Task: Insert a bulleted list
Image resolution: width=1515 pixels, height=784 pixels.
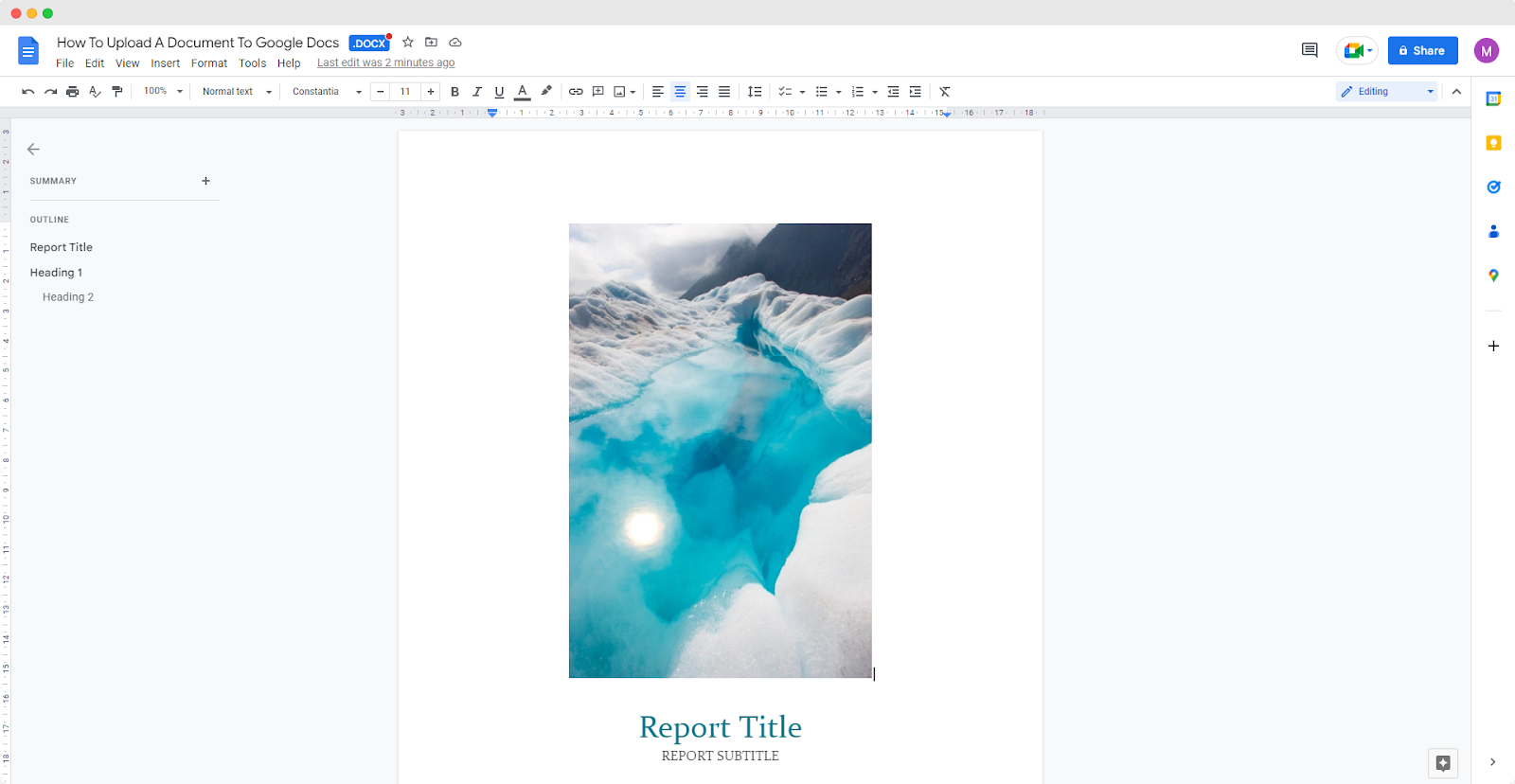Action: click(822, 92)
